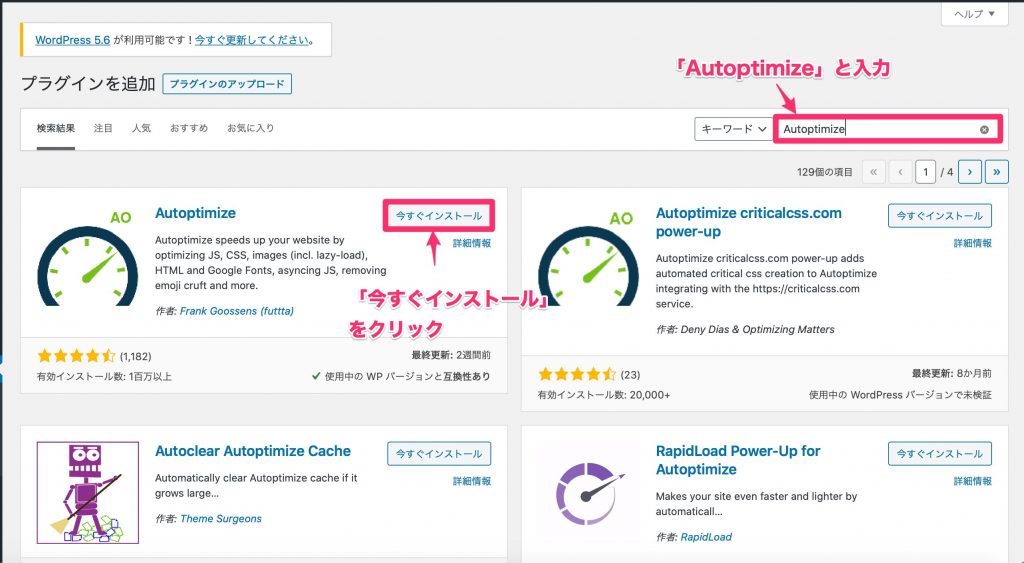This screenshot has height=563, width=1024.
Task: Open the Autoptimize criticalcss.com power-up gauge thumbnail
Action: pos(588,258)
